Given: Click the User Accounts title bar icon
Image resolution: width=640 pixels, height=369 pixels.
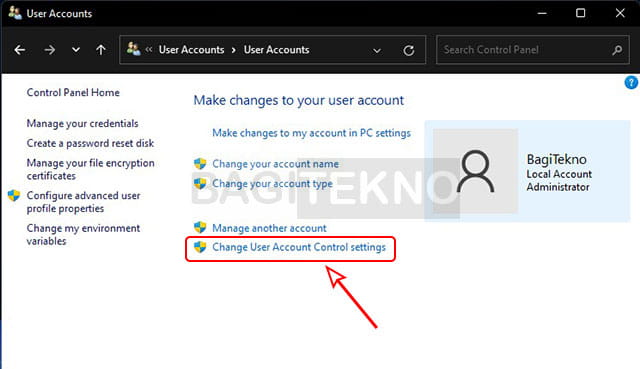Looking at the screenshot, I should click(x=15, y=13).
